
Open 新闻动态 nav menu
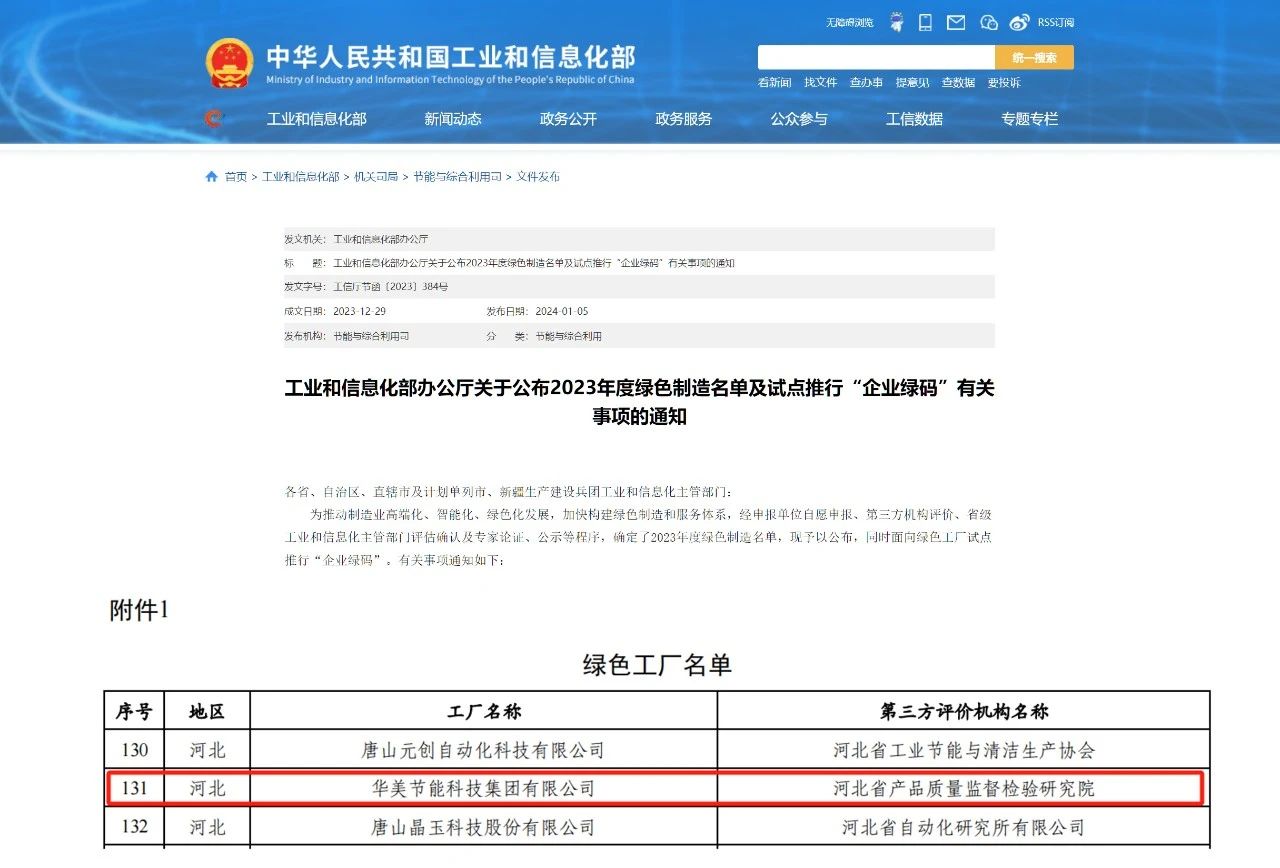(453, 119)
